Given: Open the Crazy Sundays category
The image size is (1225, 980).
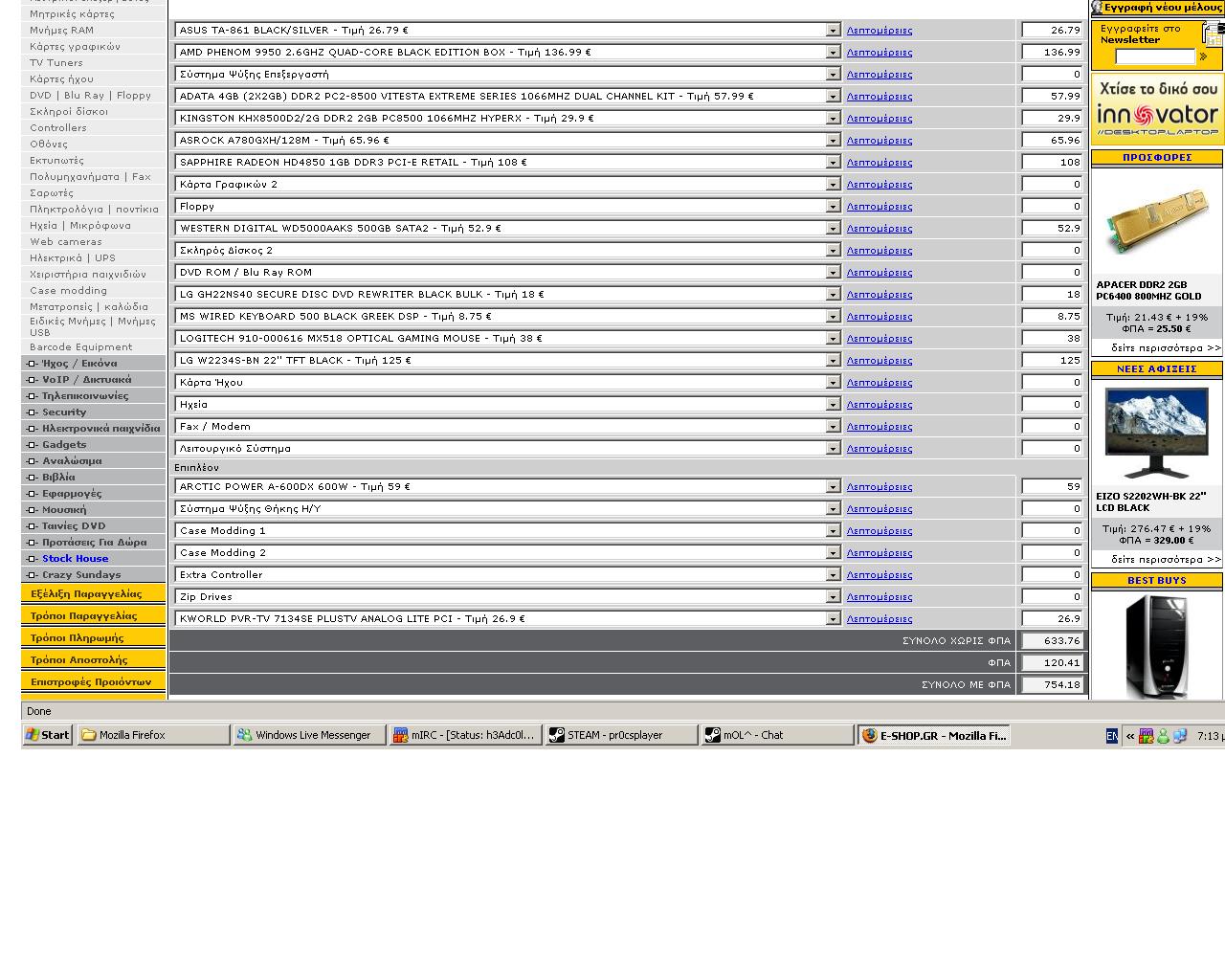Looking at the screenshot, I should (81, 575).
